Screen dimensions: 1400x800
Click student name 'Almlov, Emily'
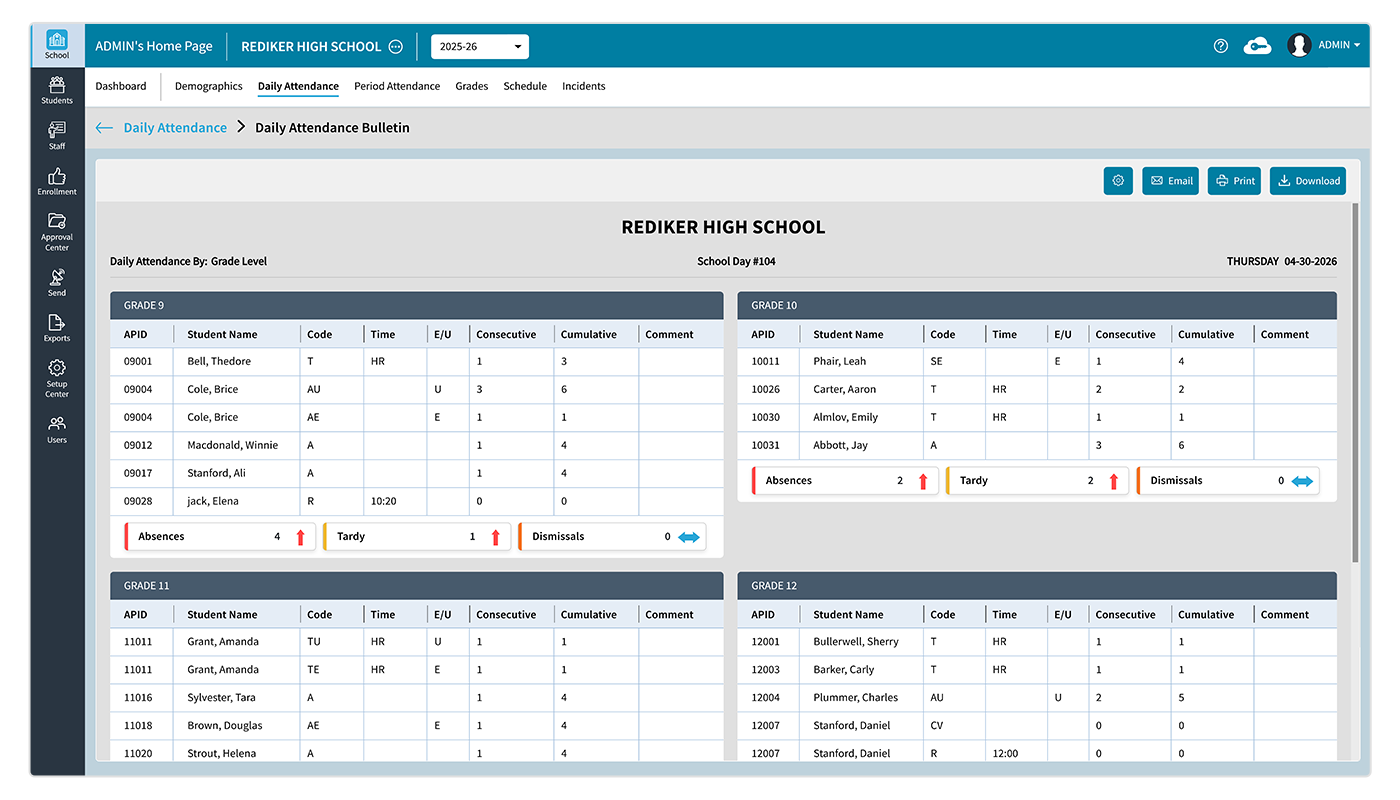pos(846,417)
